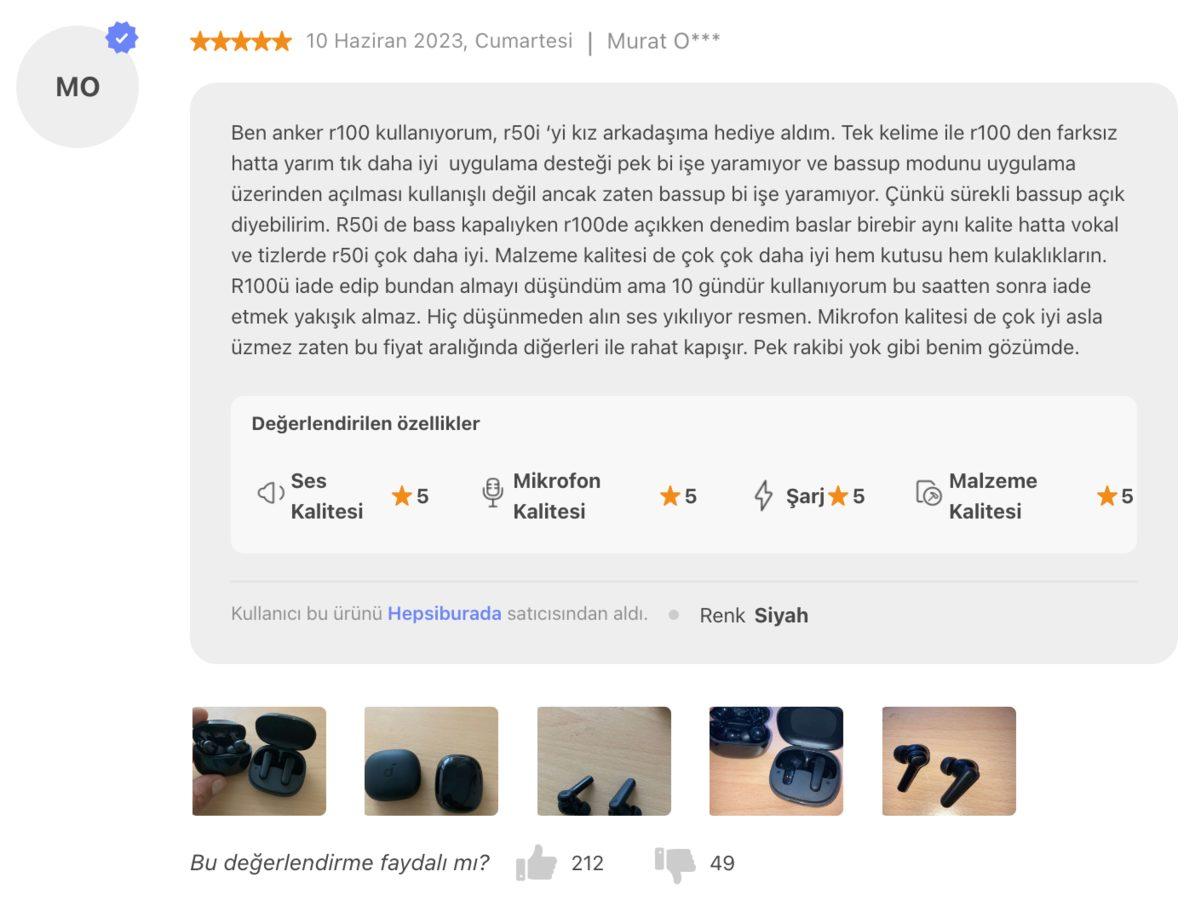The height and width of the screenshot is (923, 1200).
Task: Open second photo with two closed cases
Action: click(431, 761)
